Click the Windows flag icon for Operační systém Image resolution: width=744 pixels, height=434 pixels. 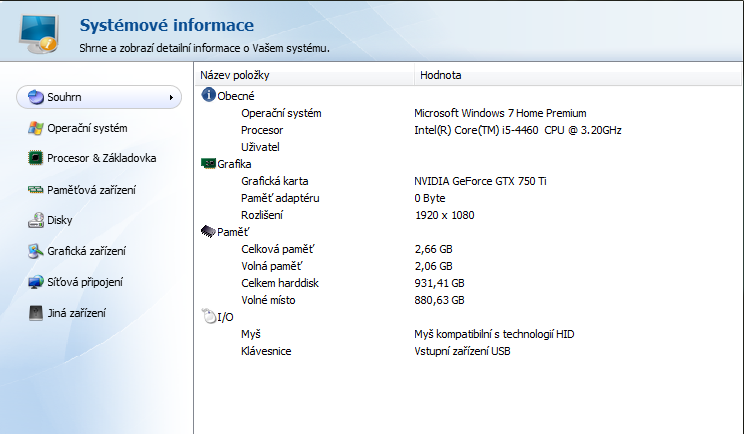coord(36,128)
